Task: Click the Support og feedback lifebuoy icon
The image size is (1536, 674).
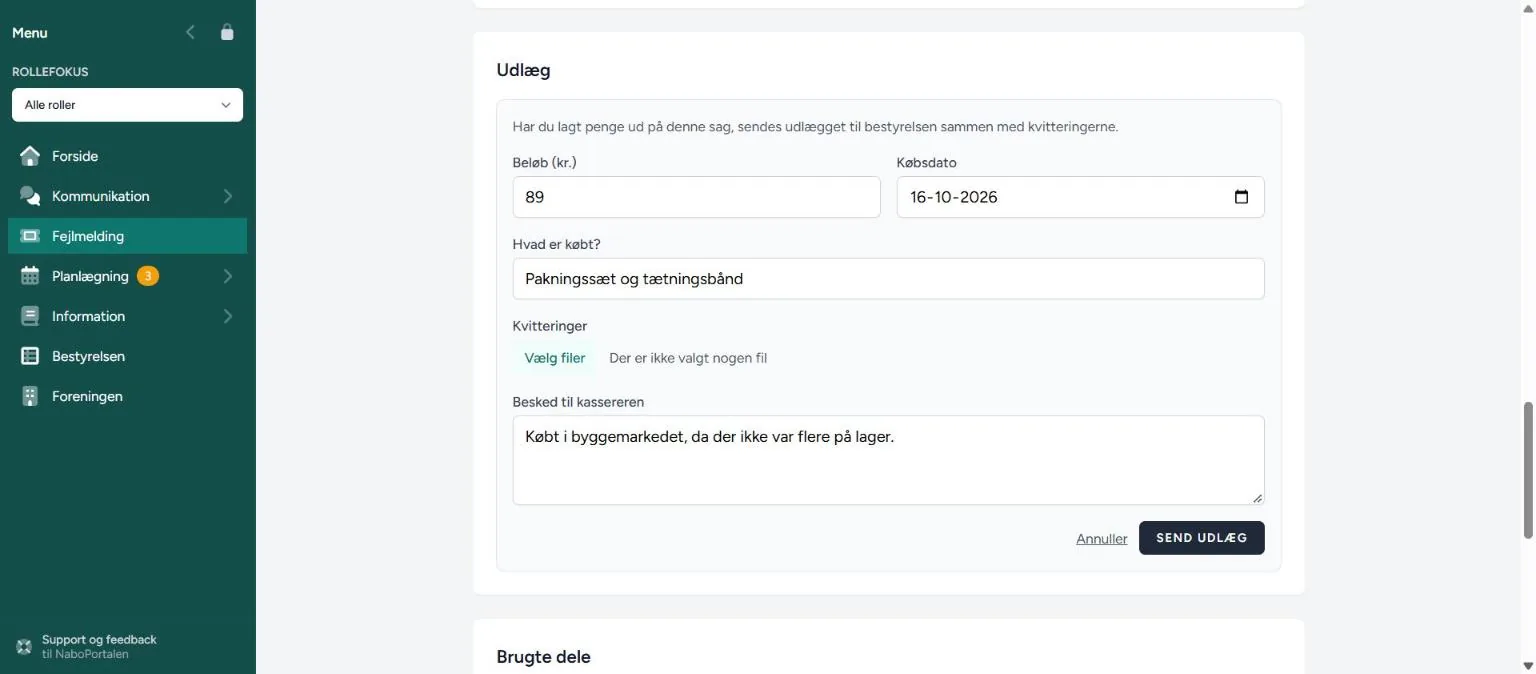Action: coord(24,647)
